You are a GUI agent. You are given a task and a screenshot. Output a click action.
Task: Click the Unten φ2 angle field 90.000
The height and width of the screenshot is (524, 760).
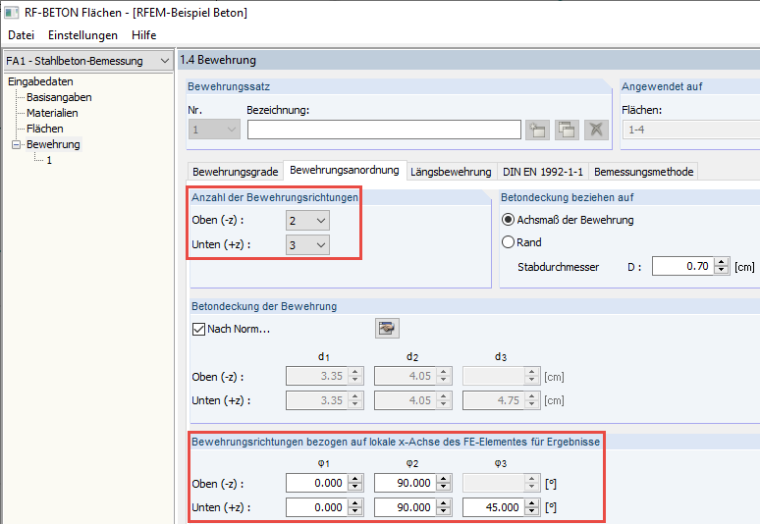pyautogui.click(x=405, y=507)
